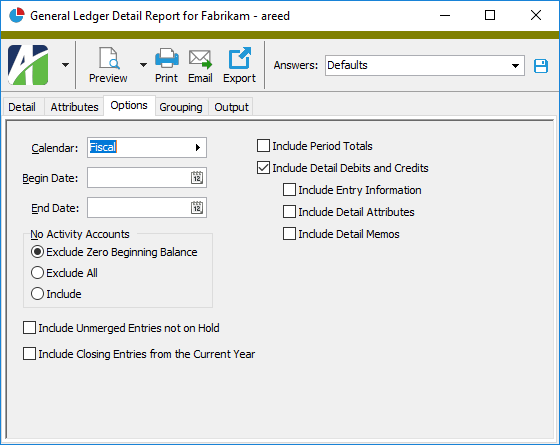Save answers with the blue disk icon
The image size is (560, 445).
(541, 66)
